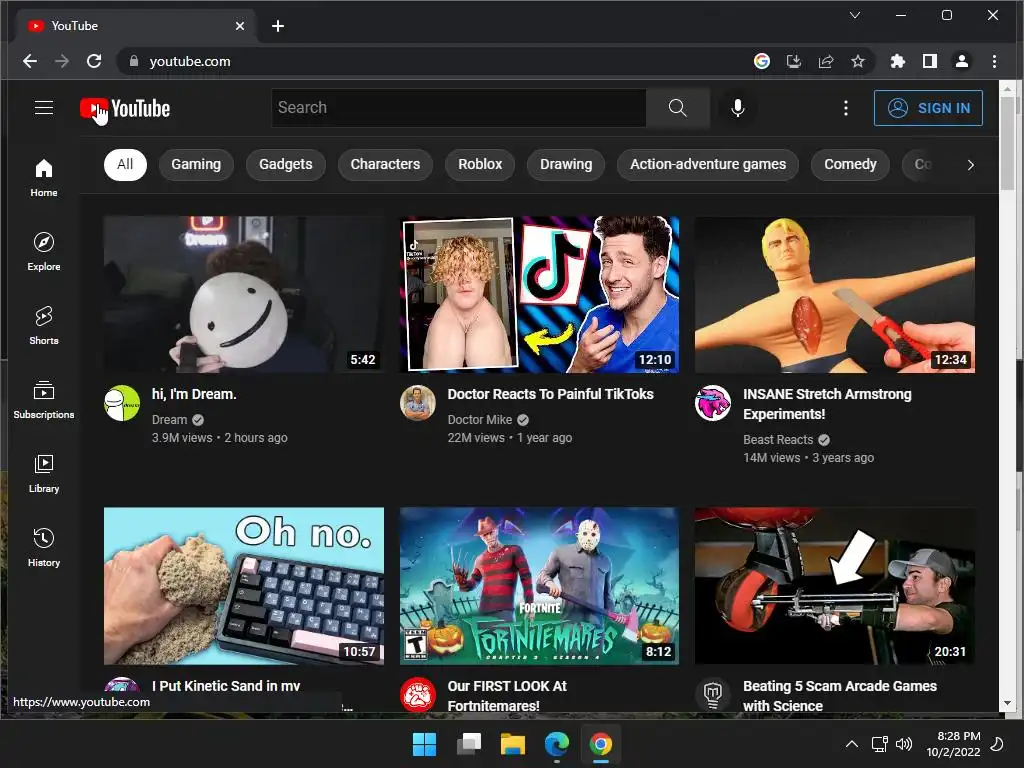Select the Gaming filter chip

(x=196, y=165)
